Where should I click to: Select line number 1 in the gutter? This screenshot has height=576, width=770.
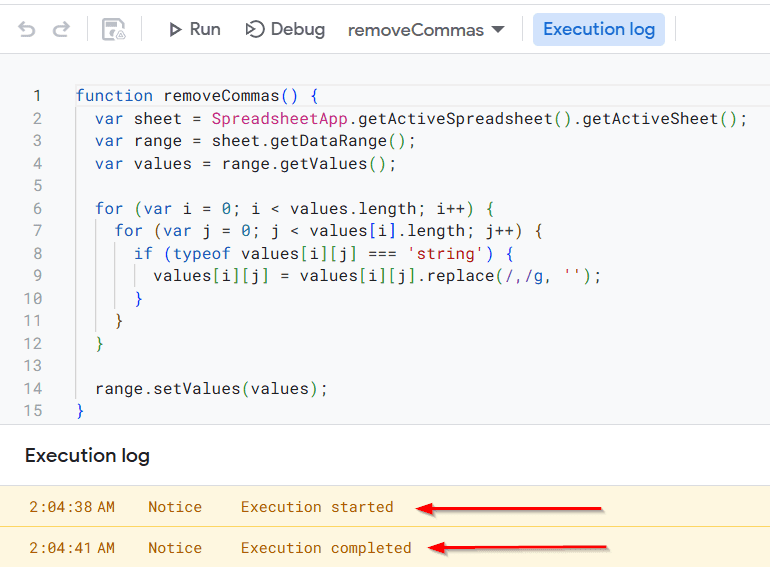[37, 96]
